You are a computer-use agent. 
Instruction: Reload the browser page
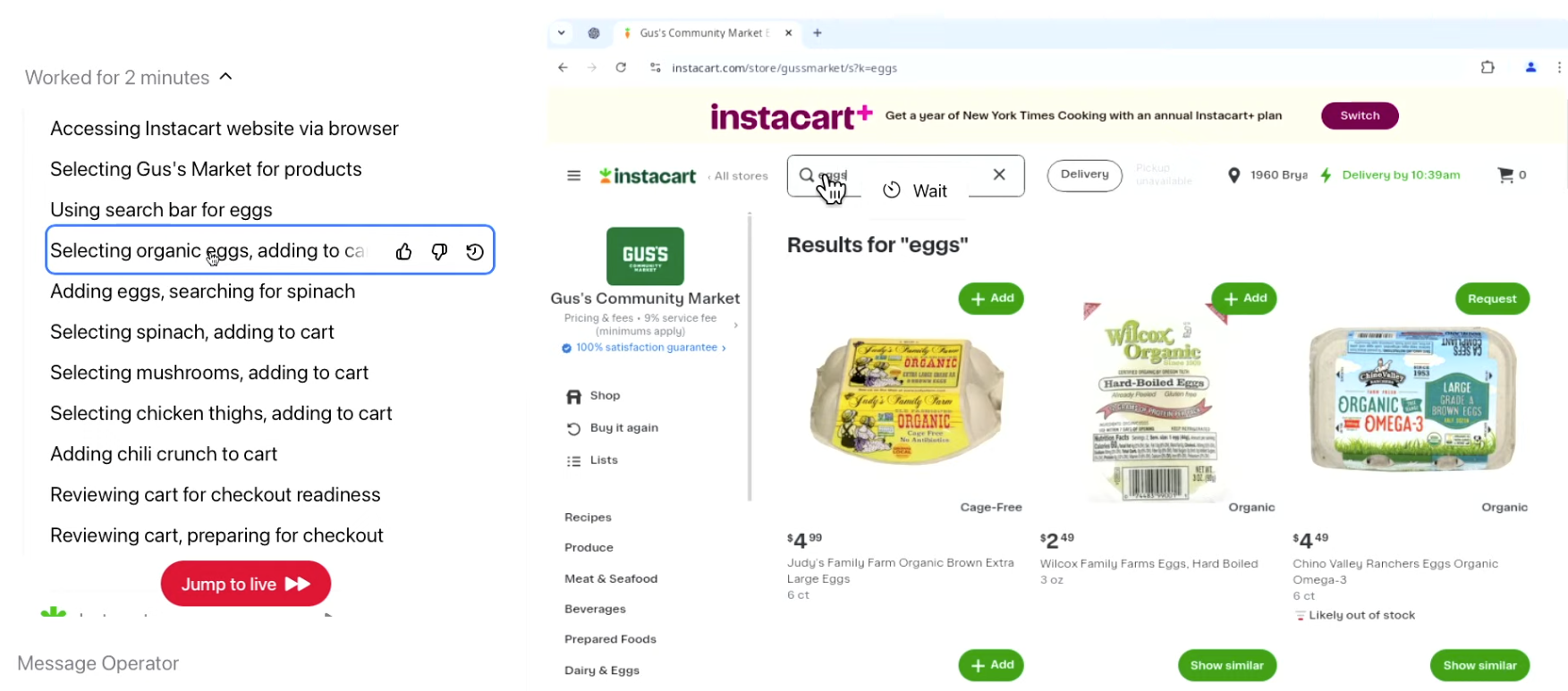[x=621, y=68]
